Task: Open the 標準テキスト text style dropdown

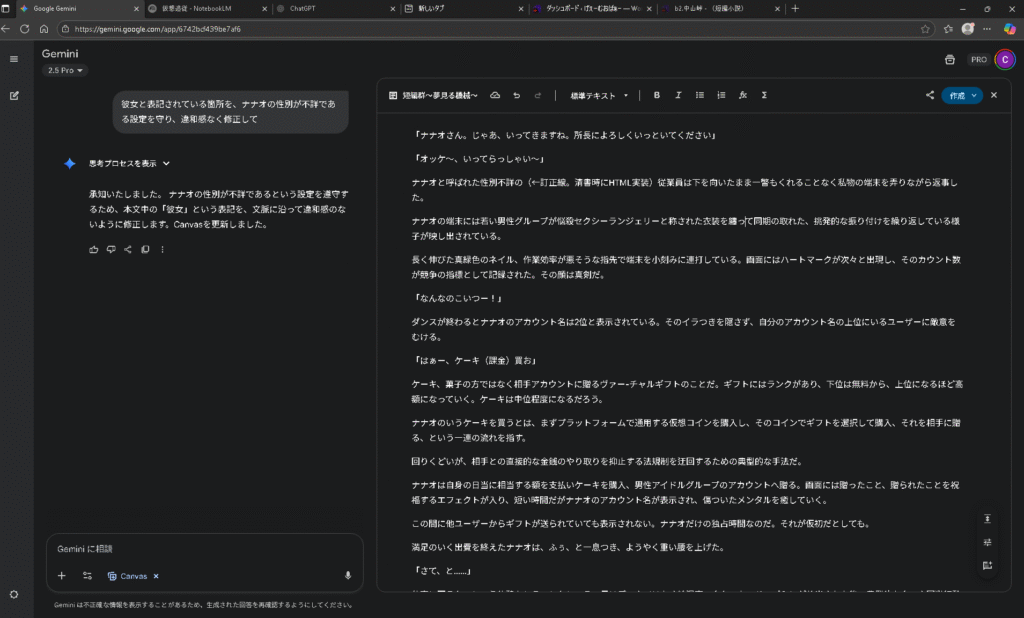Action: click(x=599, y=95)
